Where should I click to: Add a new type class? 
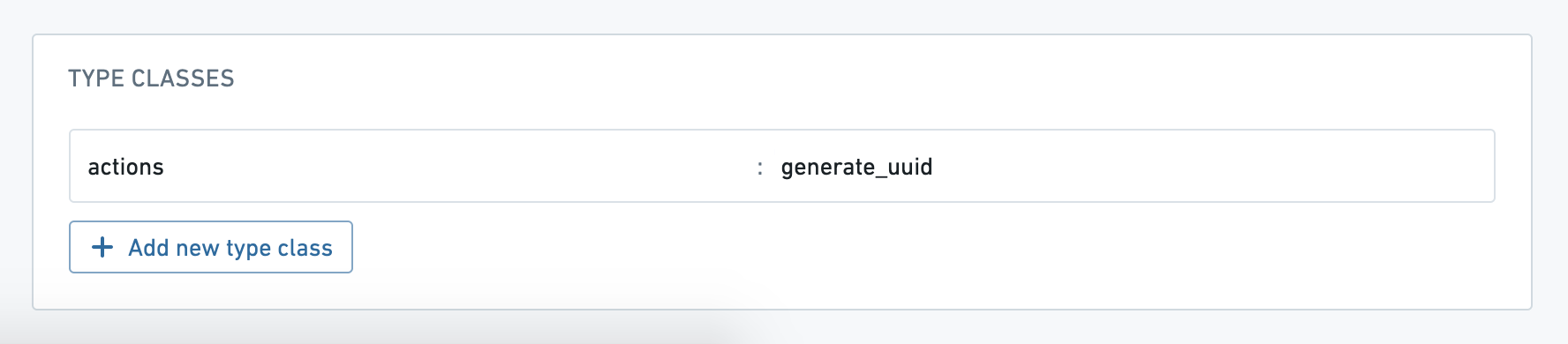coord(211,247)
